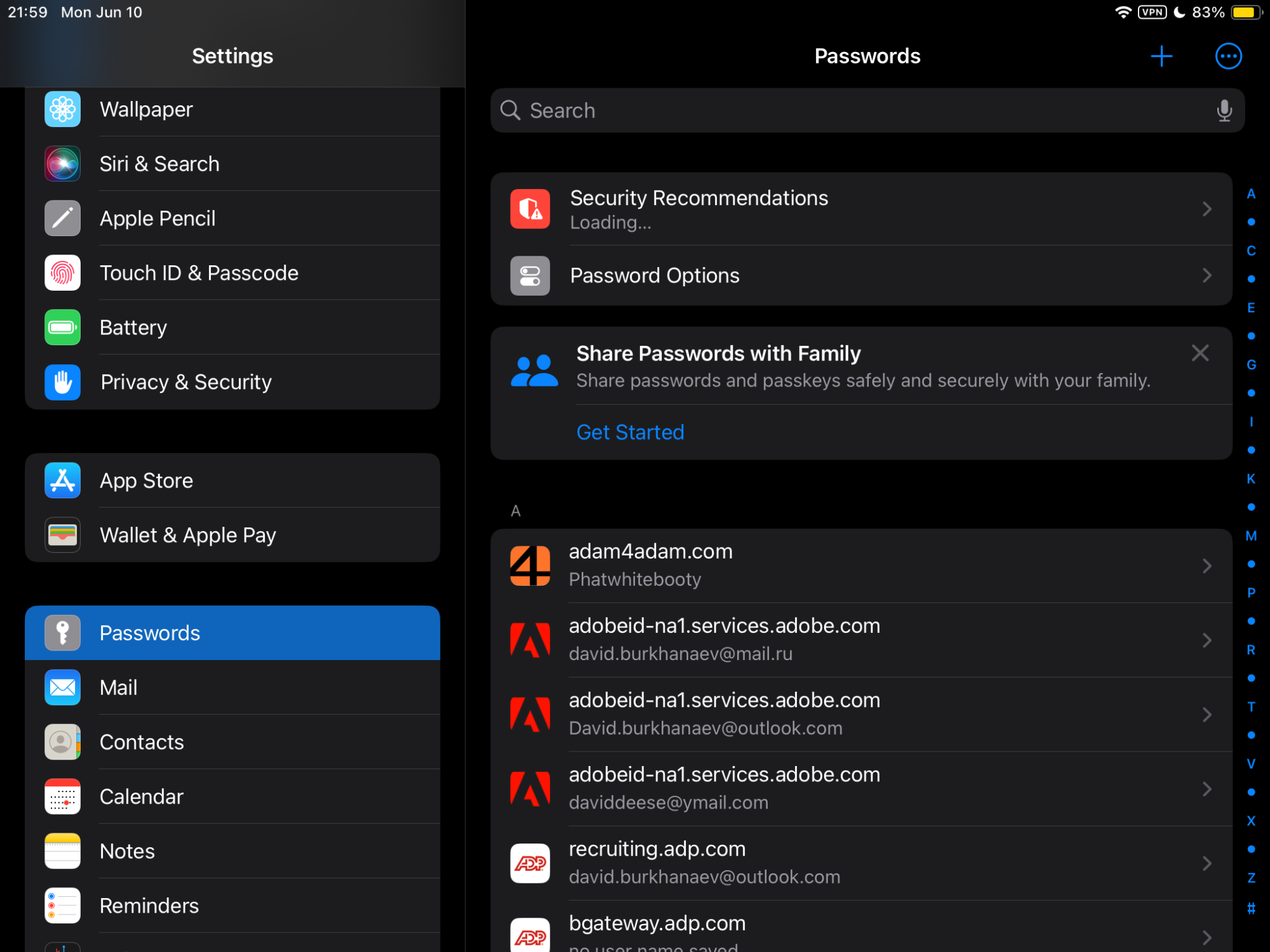The height and width of the screenshot is (952, 1270).
Task: Expand chevron on Security Recommendations row
Action: [x=1206, y=209]
